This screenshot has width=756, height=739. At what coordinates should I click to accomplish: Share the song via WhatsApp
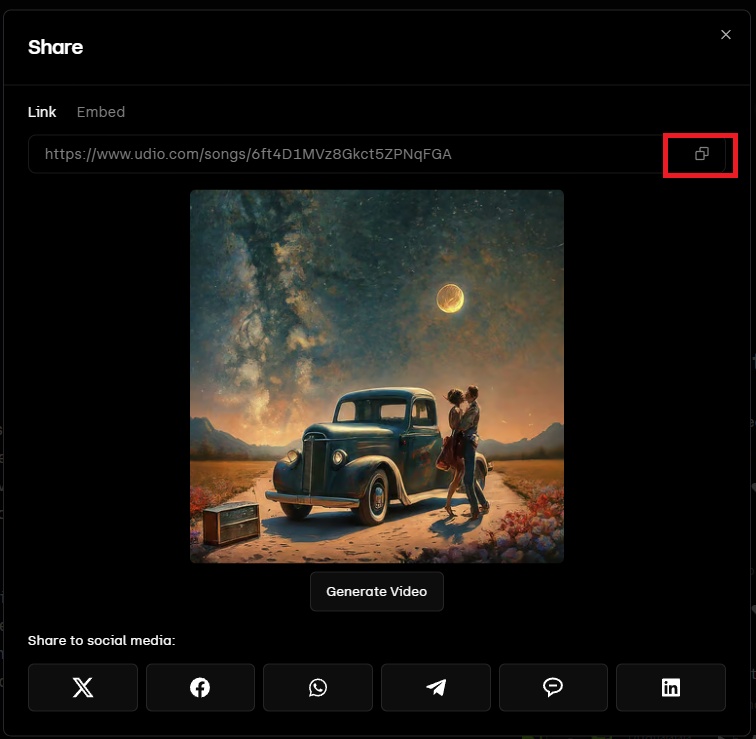tap(318, 687)
